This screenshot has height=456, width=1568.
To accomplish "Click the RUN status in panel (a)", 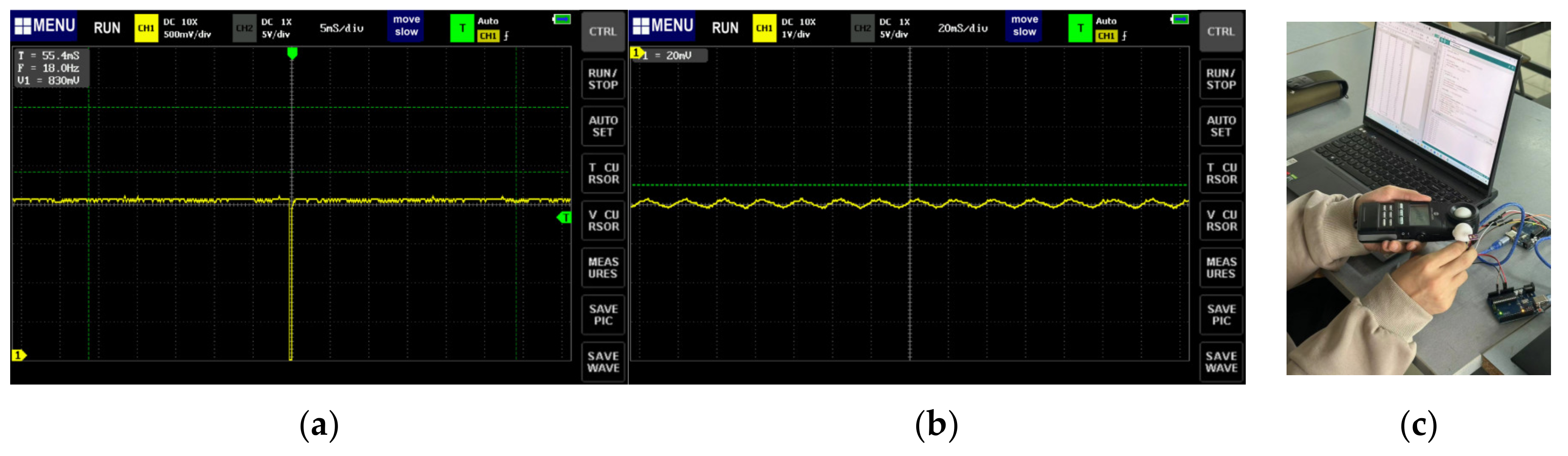I will coord(107,28).
